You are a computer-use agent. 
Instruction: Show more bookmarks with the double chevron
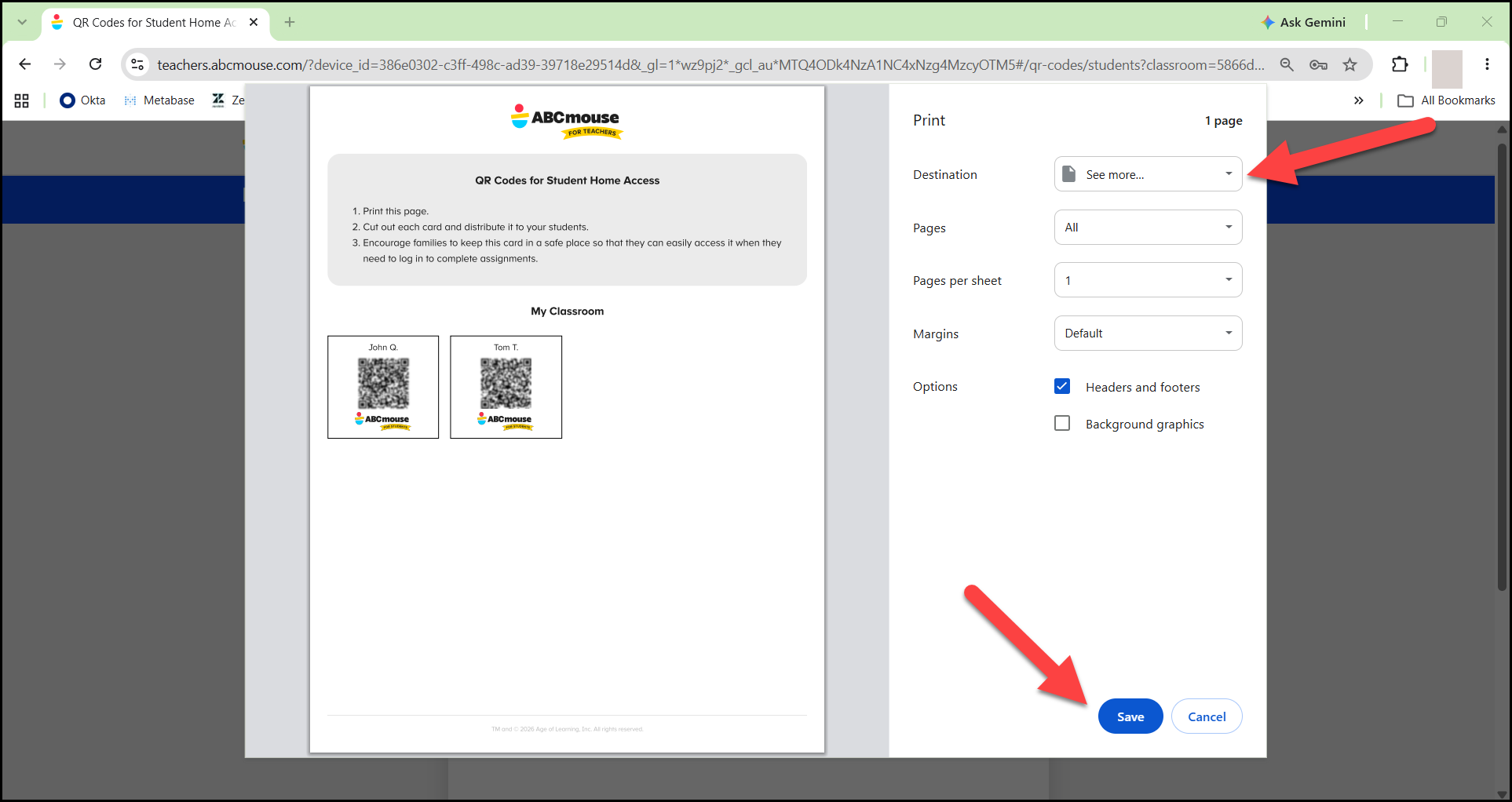tap(1358, 100)
